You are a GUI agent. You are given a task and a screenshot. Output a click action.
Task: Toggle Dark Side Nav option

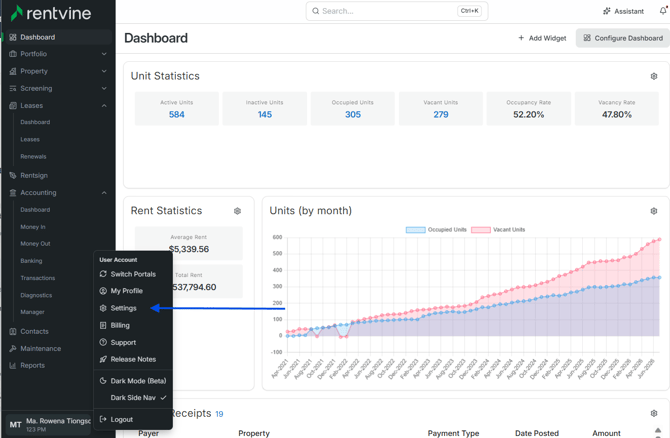pos(133,397)
